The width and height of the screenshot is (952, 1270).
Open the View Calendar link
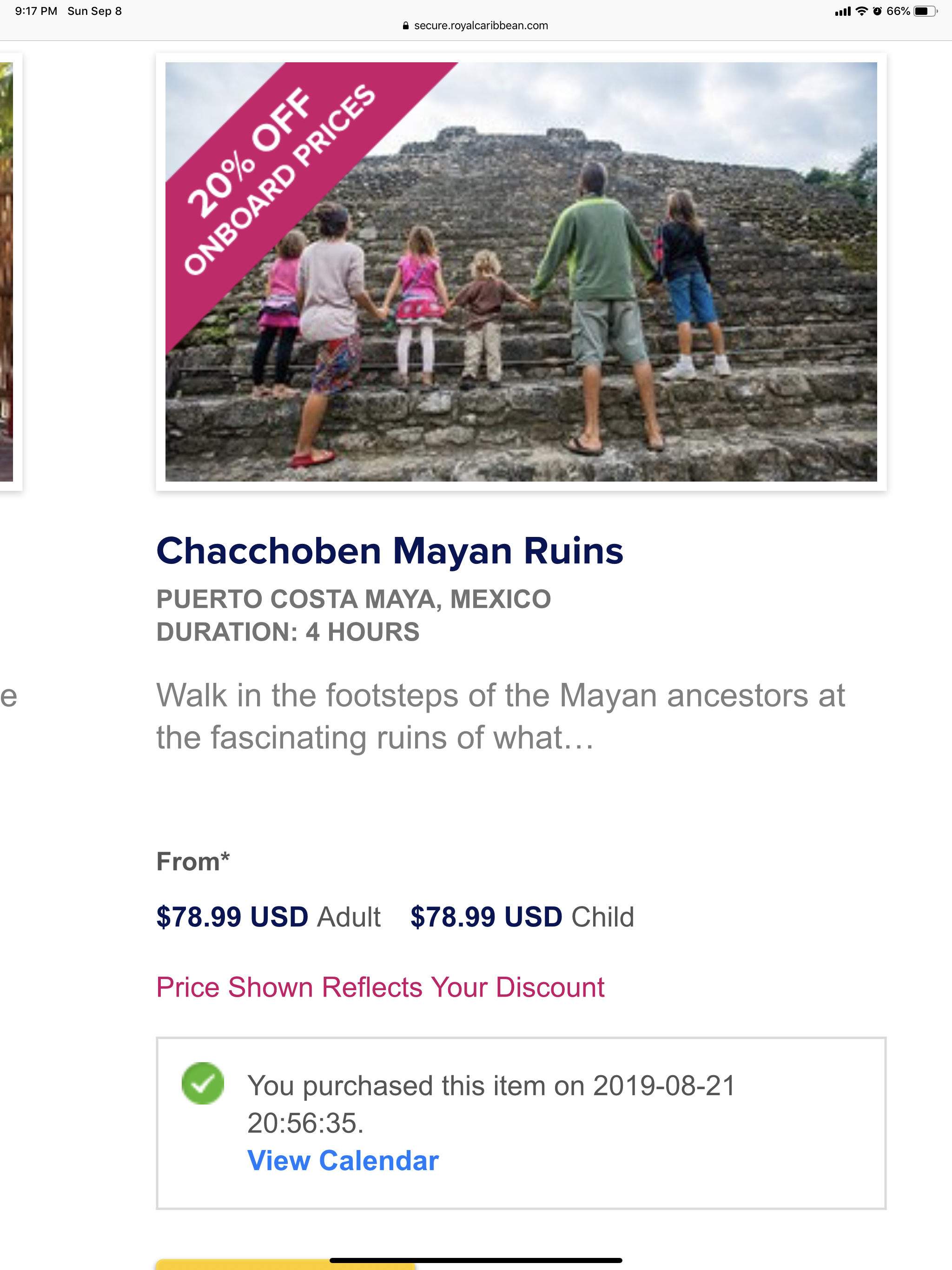[x=343, y=1160]
